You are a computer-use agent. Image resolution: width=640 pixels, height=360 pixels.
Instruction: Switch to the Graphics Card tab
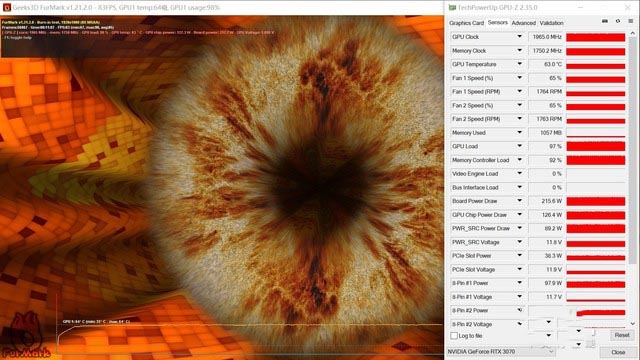coord(466,23)
